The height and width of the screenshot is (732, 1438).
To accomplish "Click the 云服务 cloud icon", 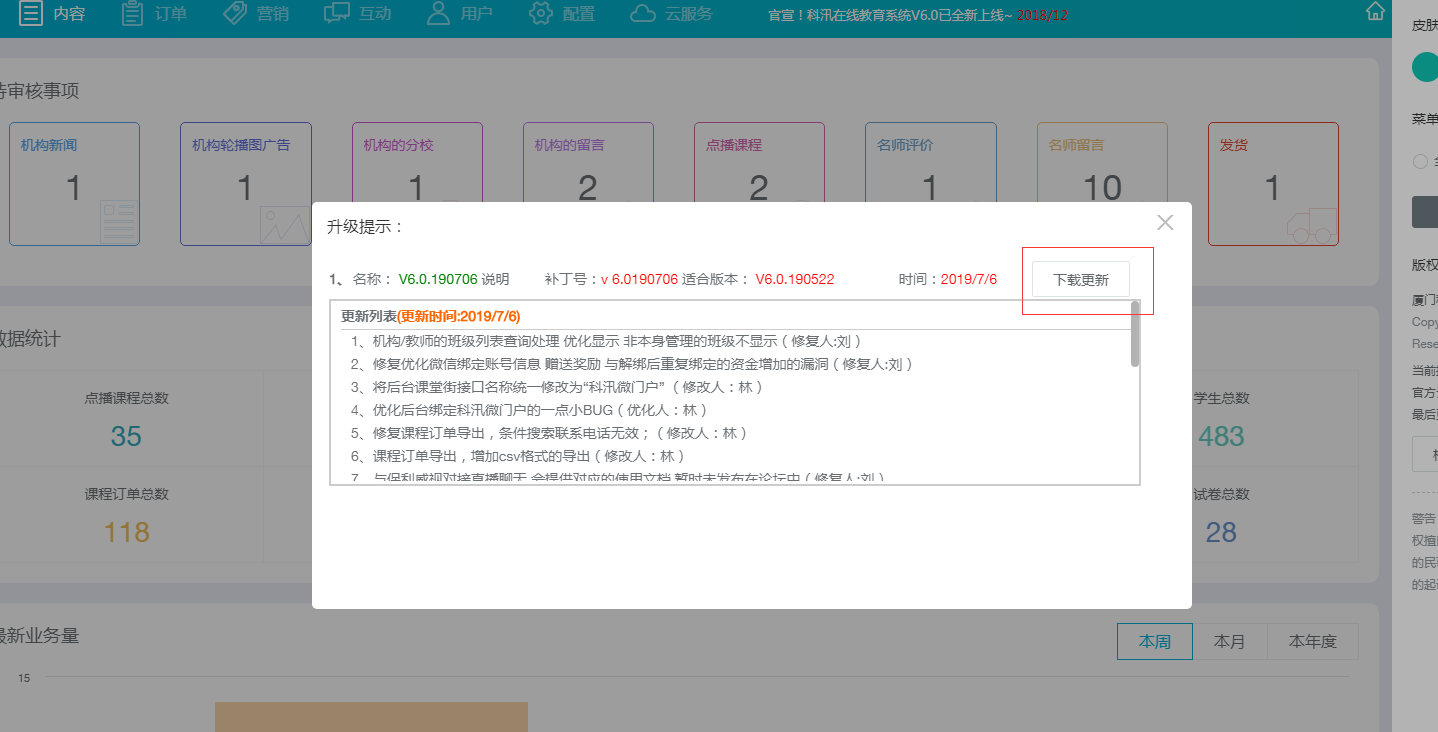I will coord(643,14).
